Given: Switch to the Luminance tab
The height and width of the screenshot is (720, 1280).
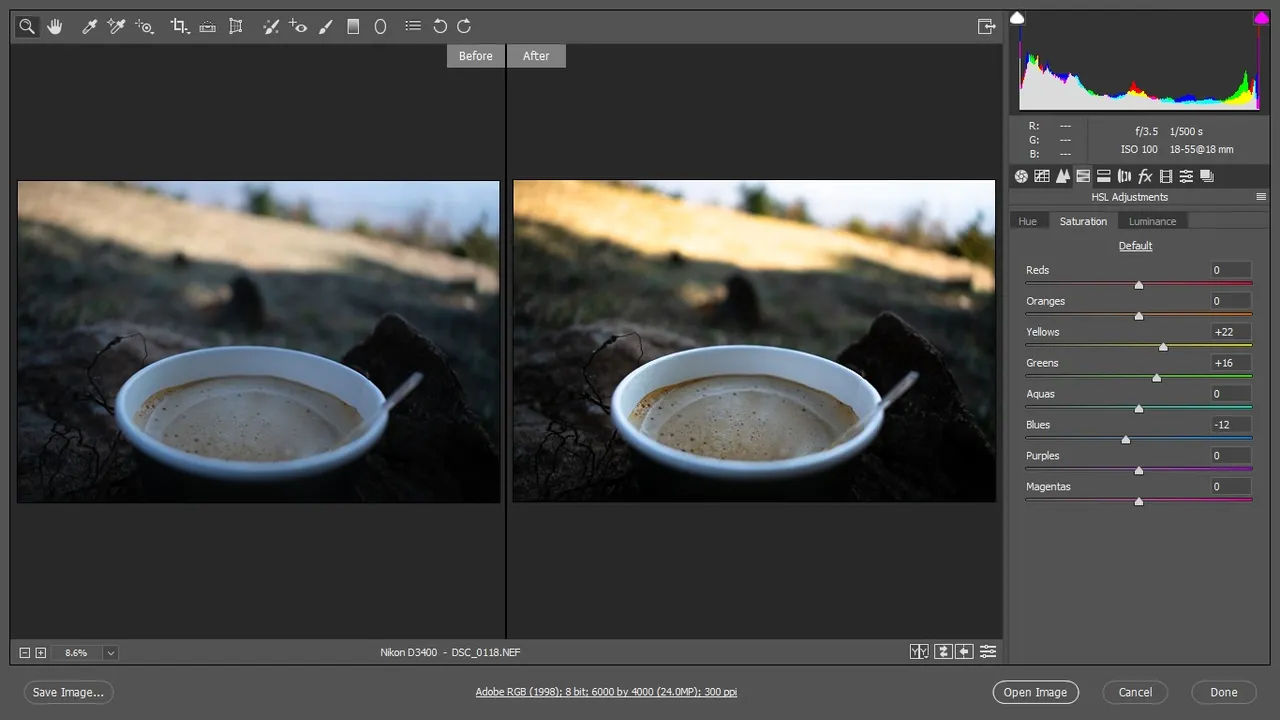Looking at the screenshot, I should click(x=1152, y=221).
